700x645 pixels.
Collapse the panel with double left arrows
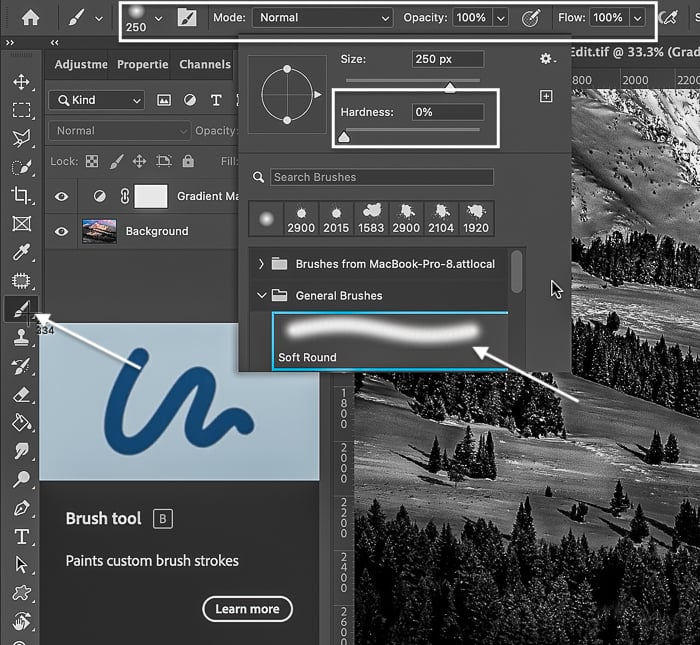(54, 43)
